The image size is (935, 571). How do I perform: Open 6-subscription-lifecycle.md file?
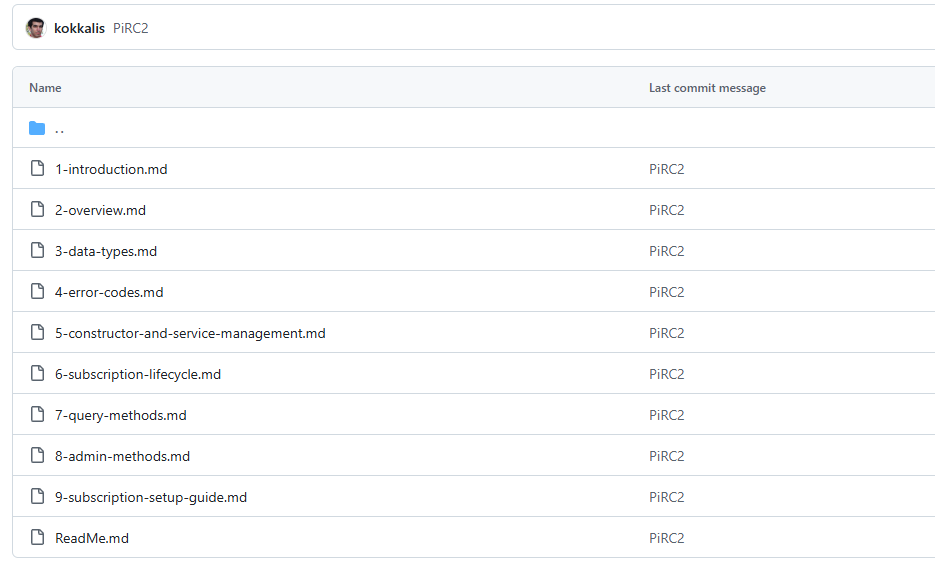138,374
